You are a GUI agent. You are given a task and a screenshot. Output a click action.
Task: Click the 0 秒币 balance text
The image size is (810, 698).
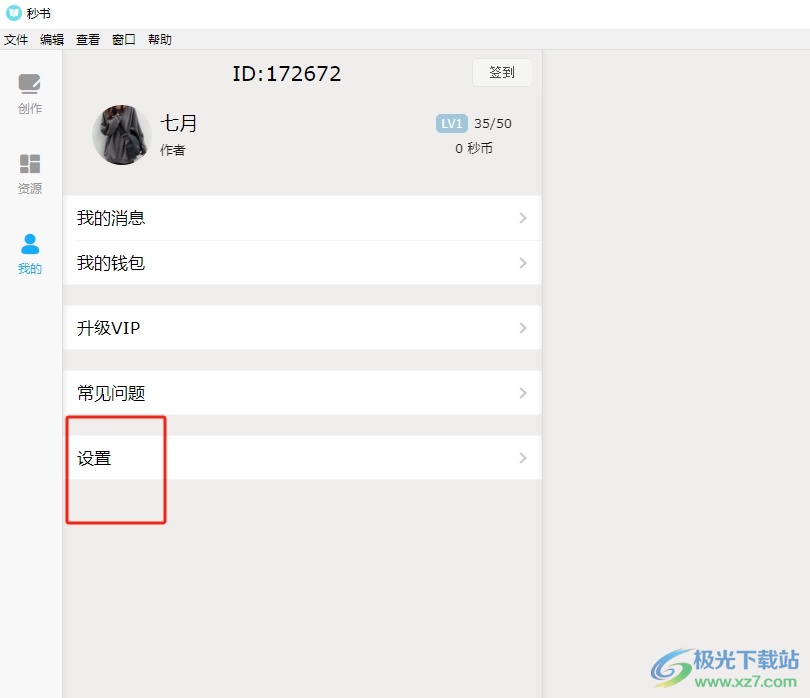[474, 149]
